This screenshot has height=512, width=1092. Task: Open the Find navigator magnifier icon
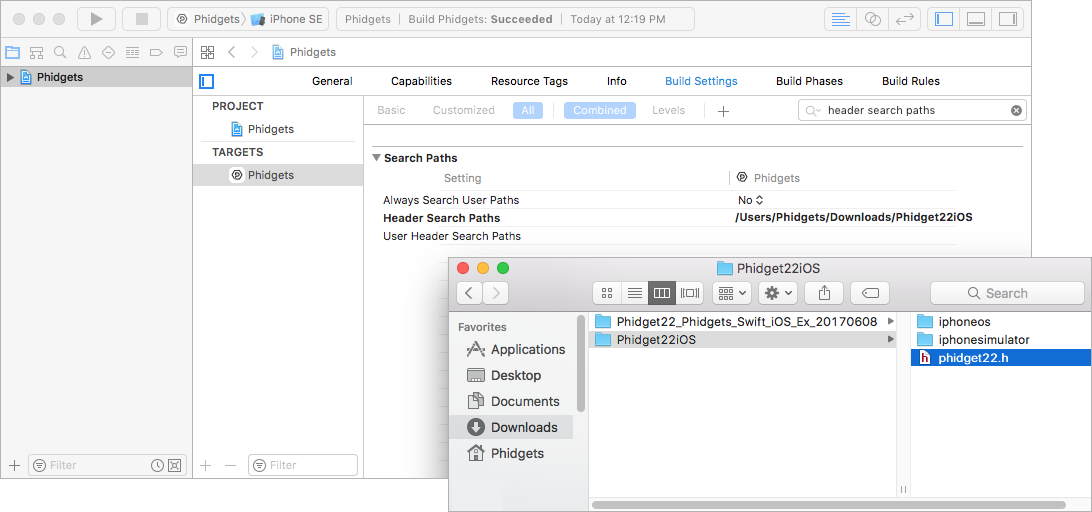pos(61,52)
